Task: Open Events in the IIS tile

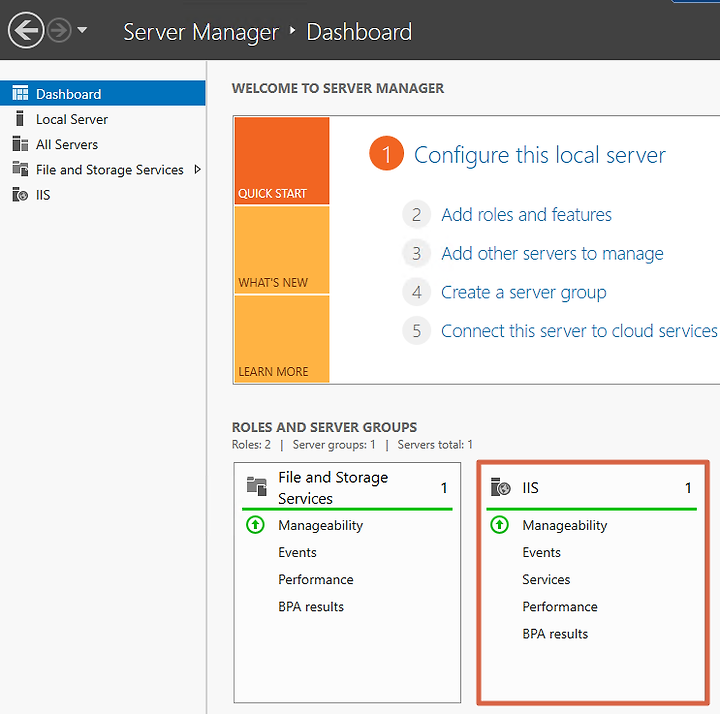Action: [x=541, y=552]
